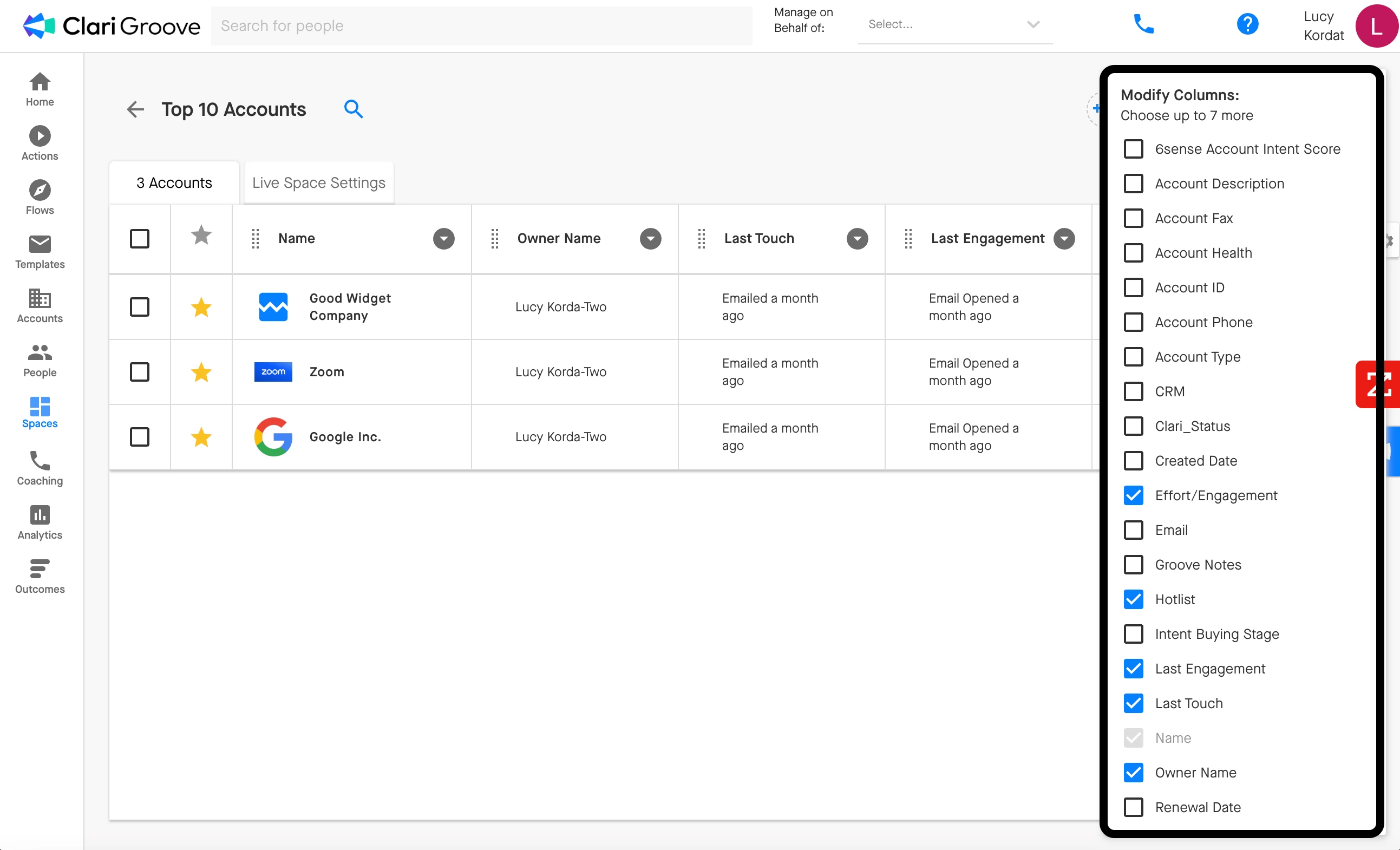The width and height of the screenshot is (1400, 850).
Task: Go to Coaching phone icon in sidebar
Action: [40, 461]
